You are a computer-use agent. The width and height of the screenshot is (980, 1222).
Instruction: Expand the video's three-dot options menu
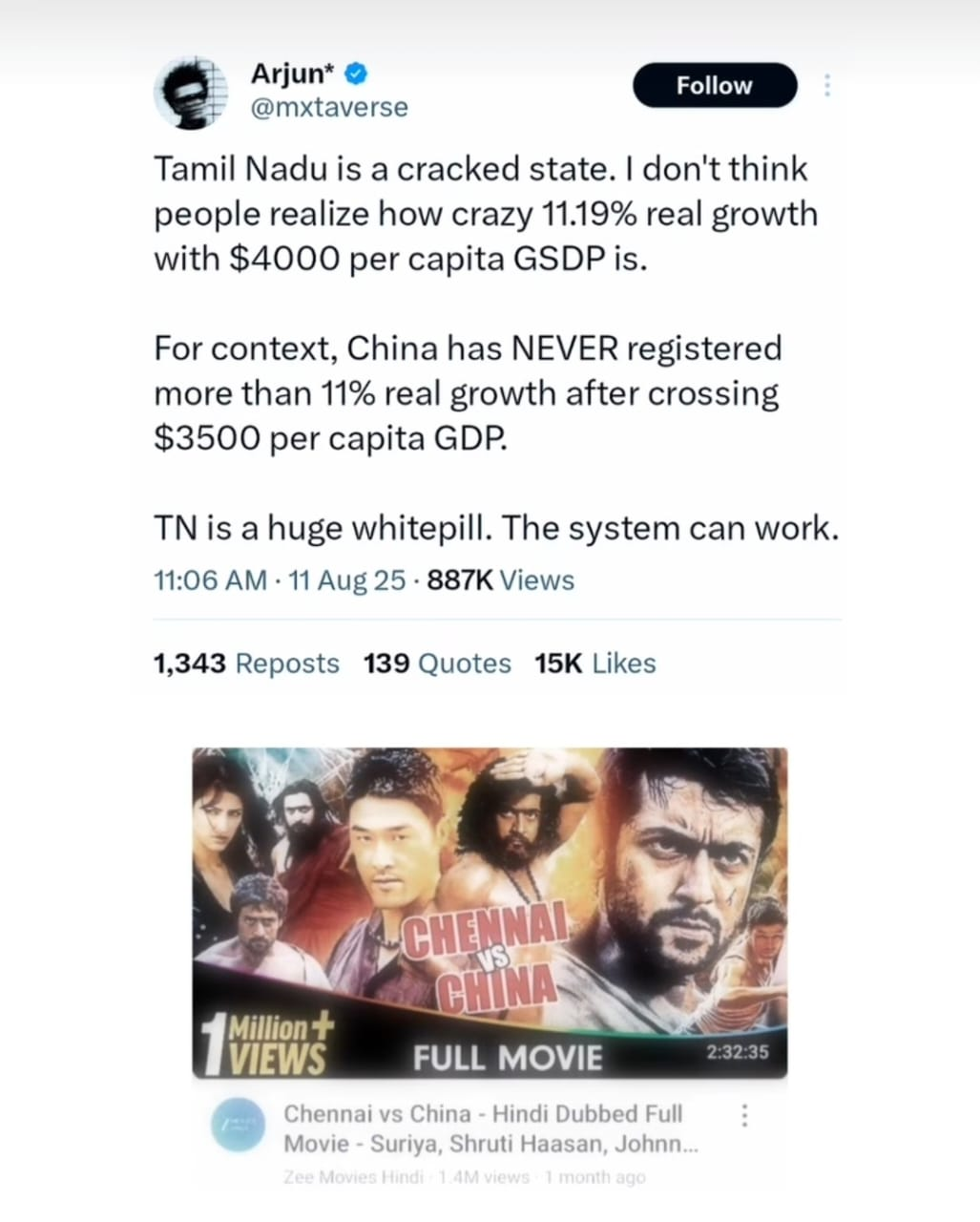coord(745,1116)
